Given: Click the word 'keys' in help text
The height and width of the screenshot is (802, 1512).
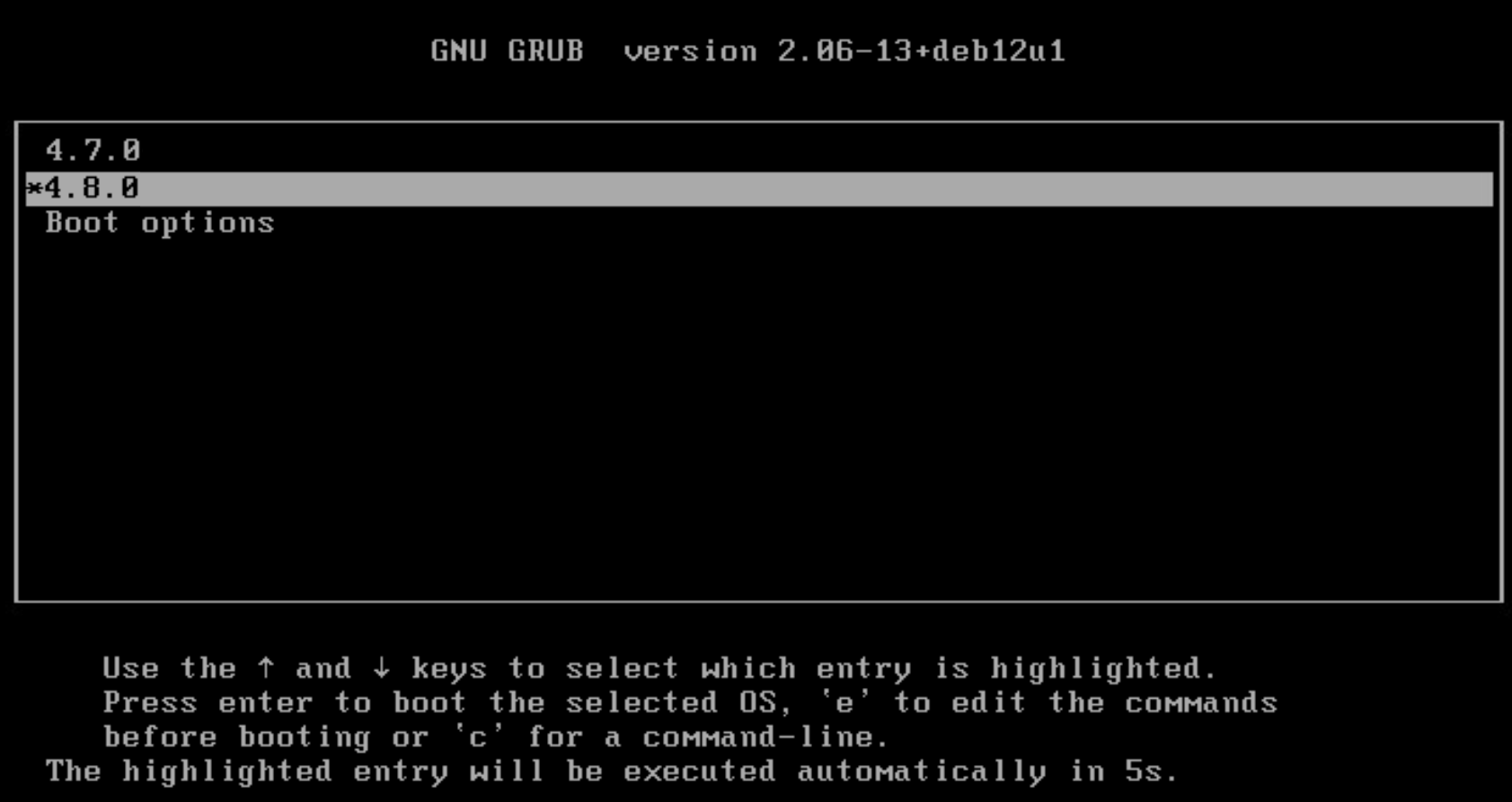Looking at the screenshot, I should pos(449,669).
